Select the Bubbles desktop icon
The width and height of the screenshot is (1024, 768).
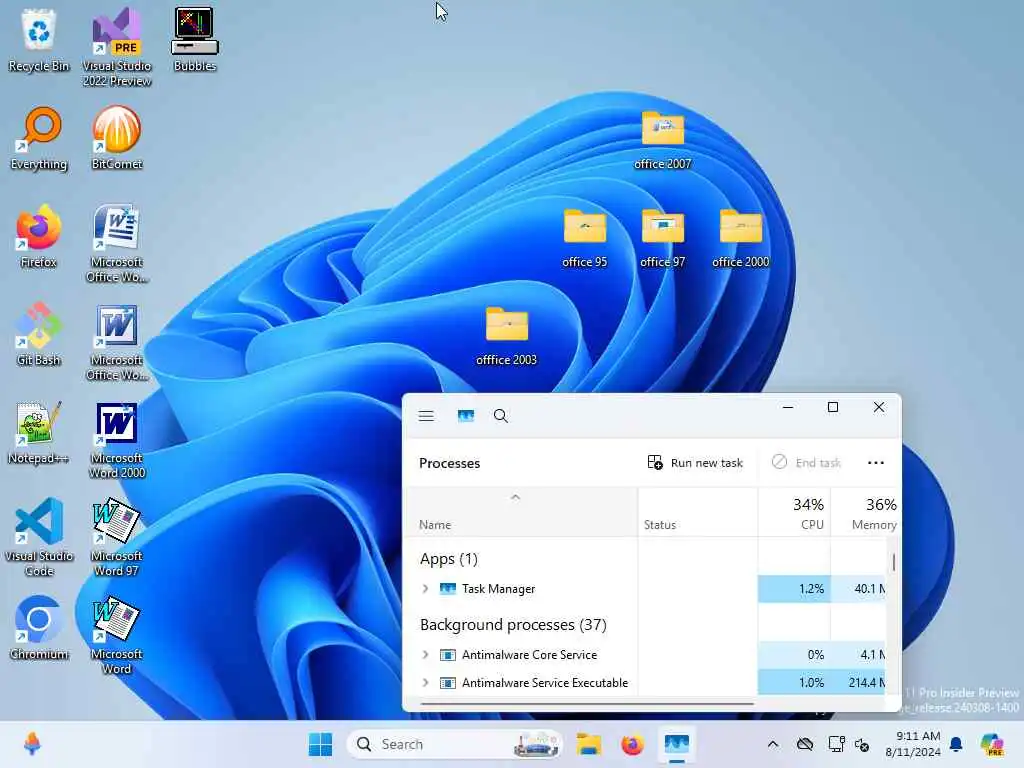click(x=195, y=40)
